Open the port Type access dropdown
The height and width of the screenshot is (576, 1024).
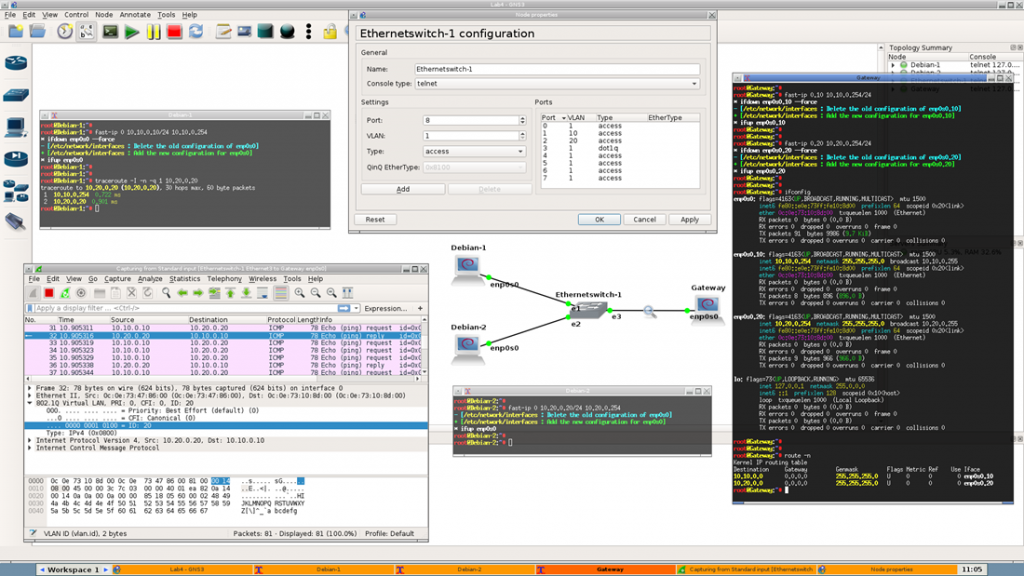pos(474,151)
